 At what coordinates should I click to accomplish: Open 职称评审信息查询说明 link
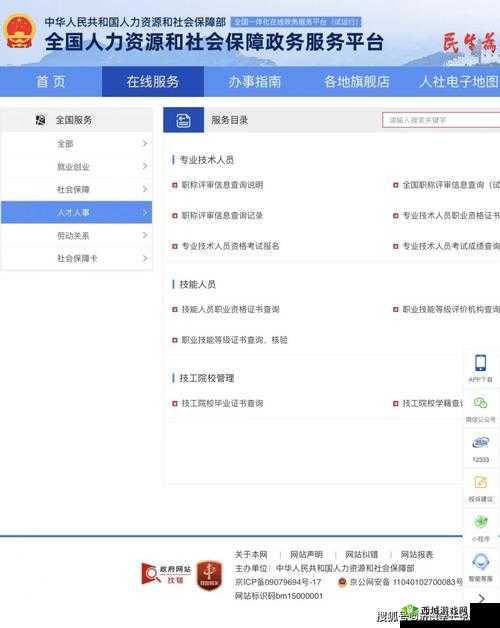coord(222,185)
